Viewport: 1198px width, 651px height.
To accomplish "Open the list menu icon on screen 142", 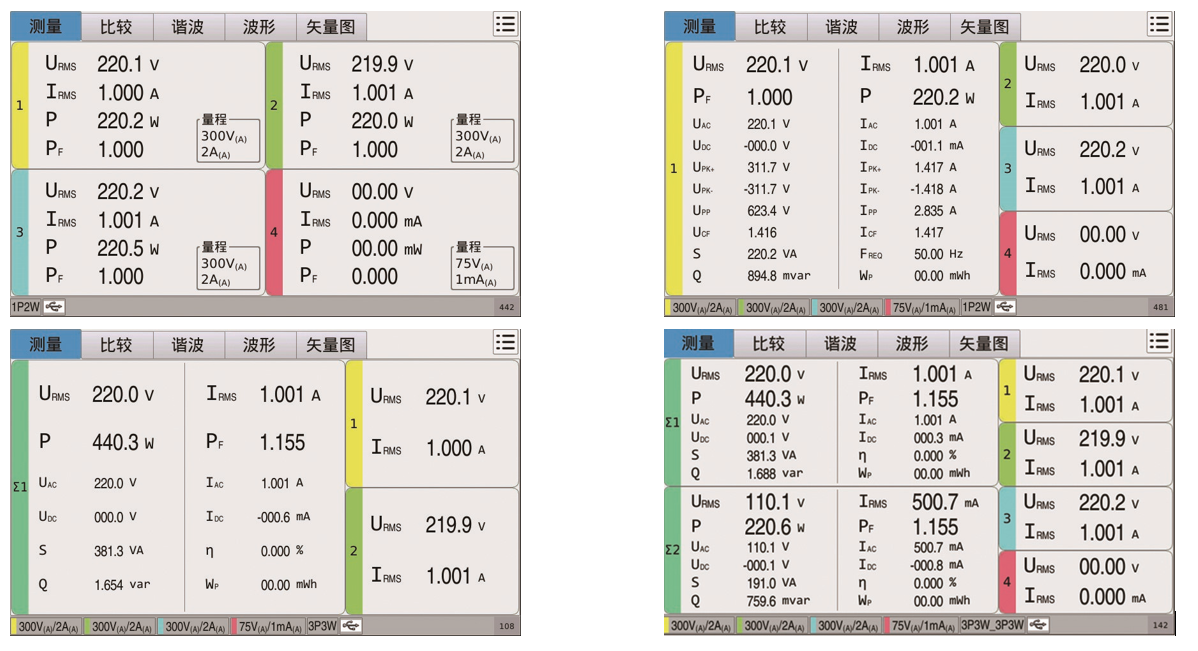I will pos(1159,342).
